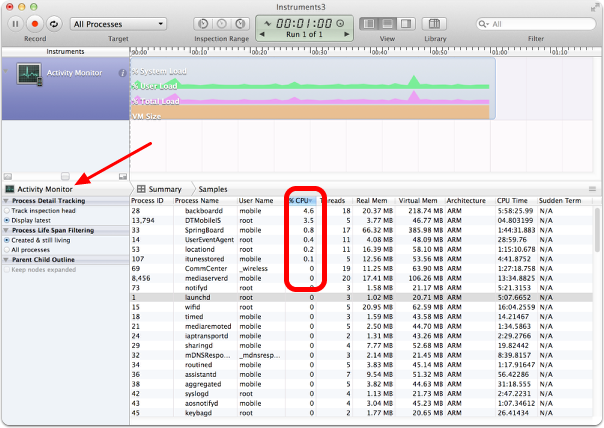Viewport: 604px width, 428px height.
Task: Click the red Record button
Action: [x=34, y=22]
